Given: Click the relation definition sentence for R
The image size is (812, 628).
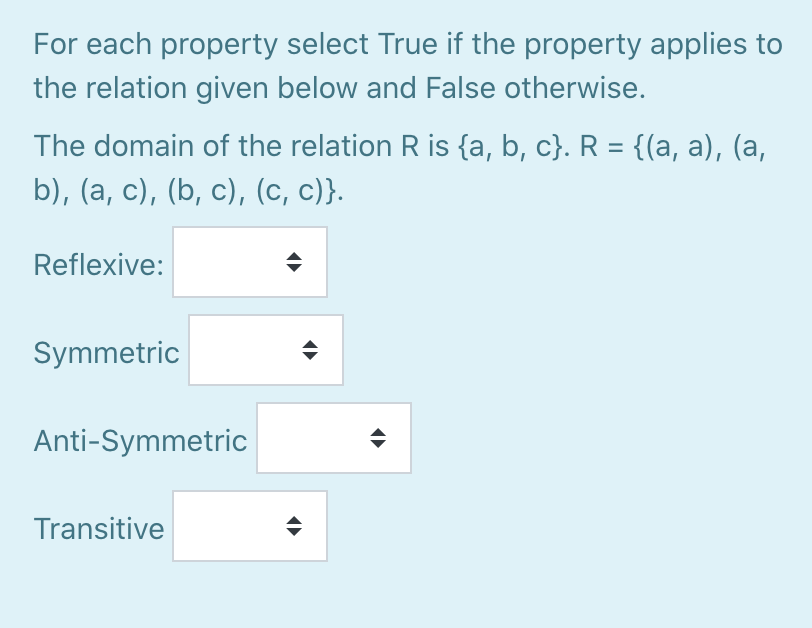Looking at the screenshot, I should pyautogui.click(x=400, y=167).
